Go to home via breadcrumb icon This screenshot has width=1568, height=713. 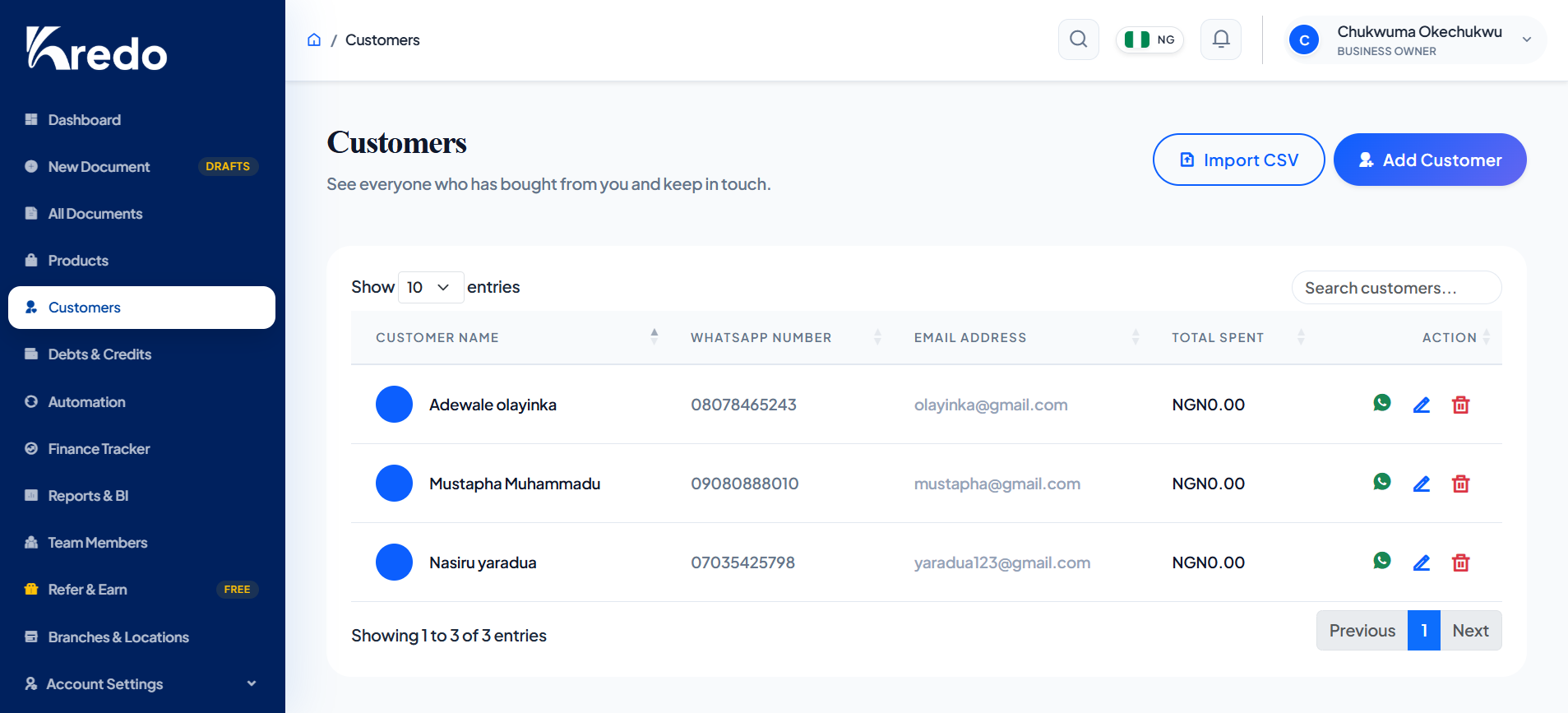tap(314, 39)
